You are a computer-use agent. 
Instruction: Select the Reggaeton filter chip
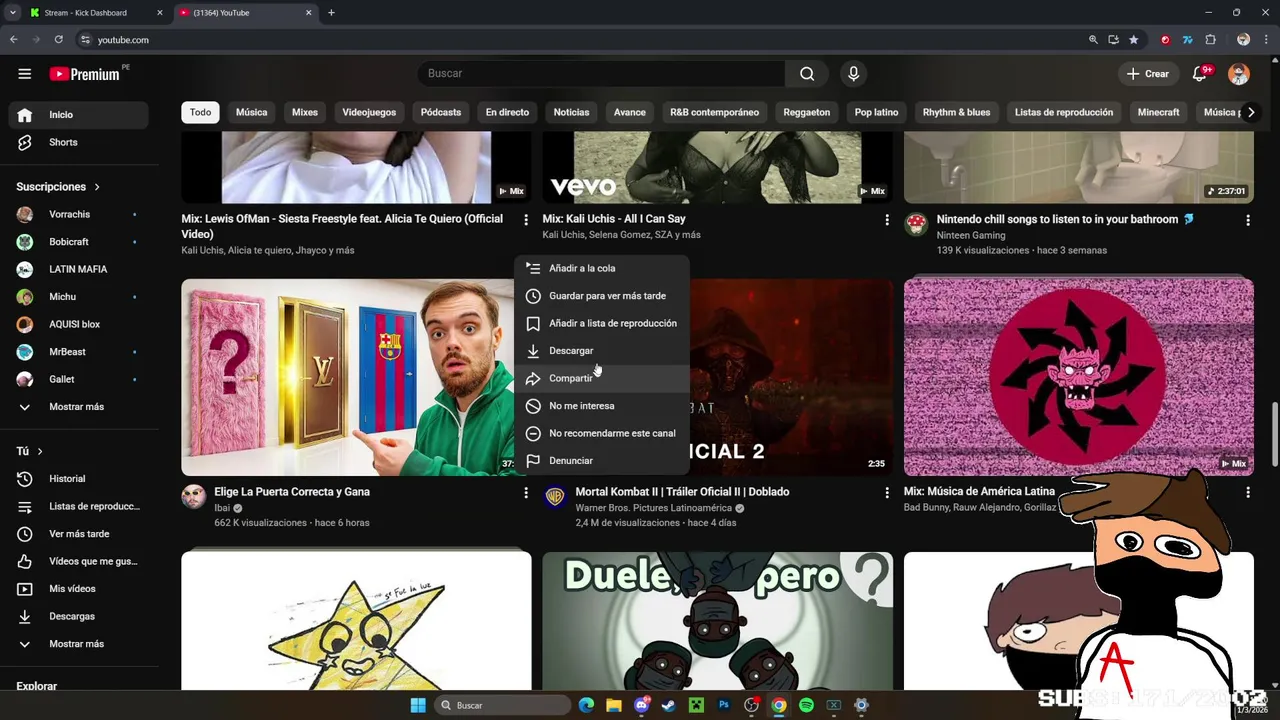tap(807, 112)
